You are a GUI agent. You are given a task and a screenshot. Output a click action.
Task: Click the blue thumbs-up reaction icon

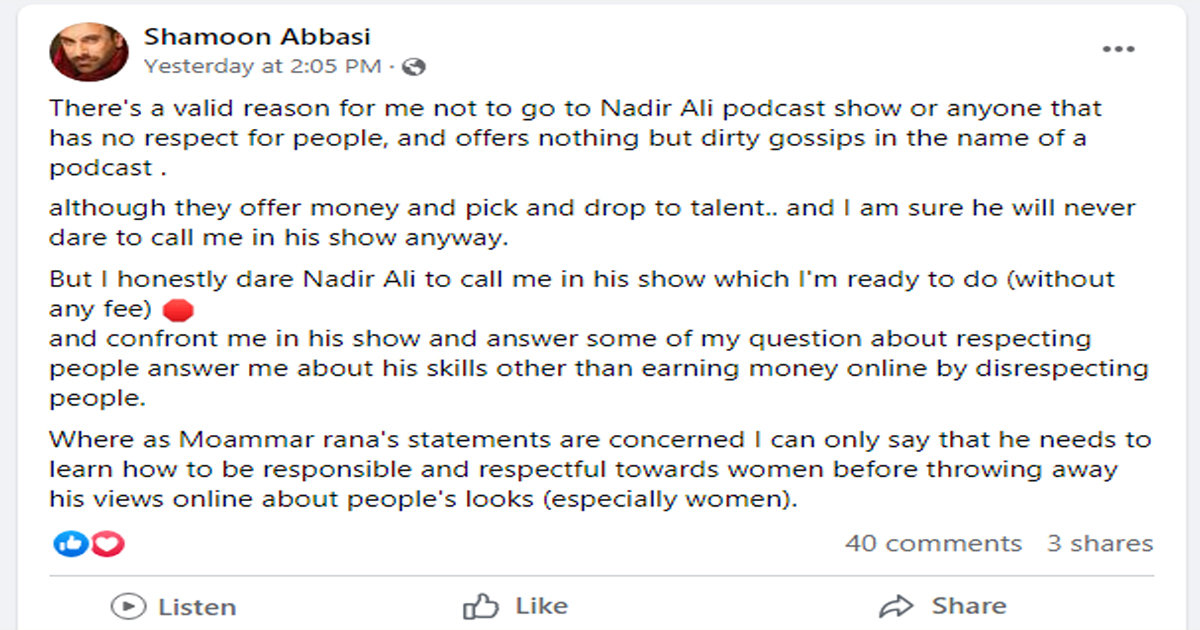69,544
